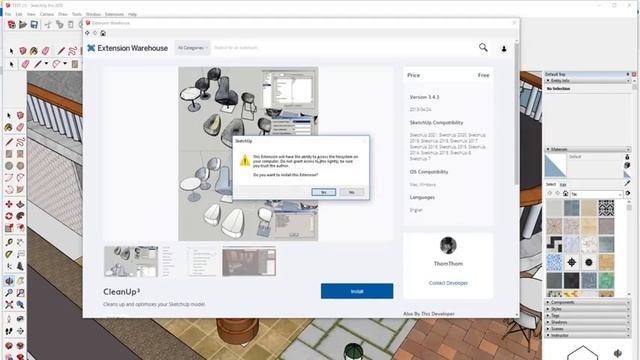Switch to the Select tab in Materials
Viewport: 640px width, 360px height.
point(551,184)
